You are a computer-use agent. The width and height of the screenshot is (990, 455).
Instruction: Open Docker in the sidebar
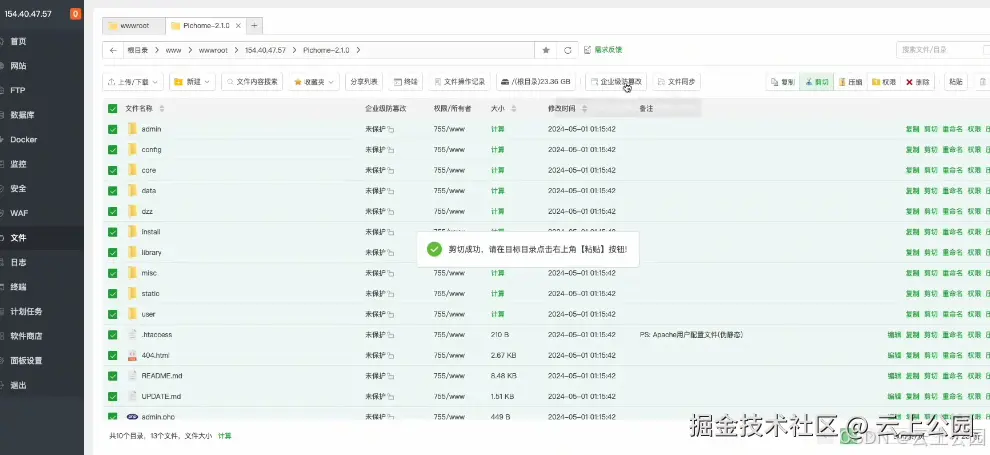[x=23, y=139]
